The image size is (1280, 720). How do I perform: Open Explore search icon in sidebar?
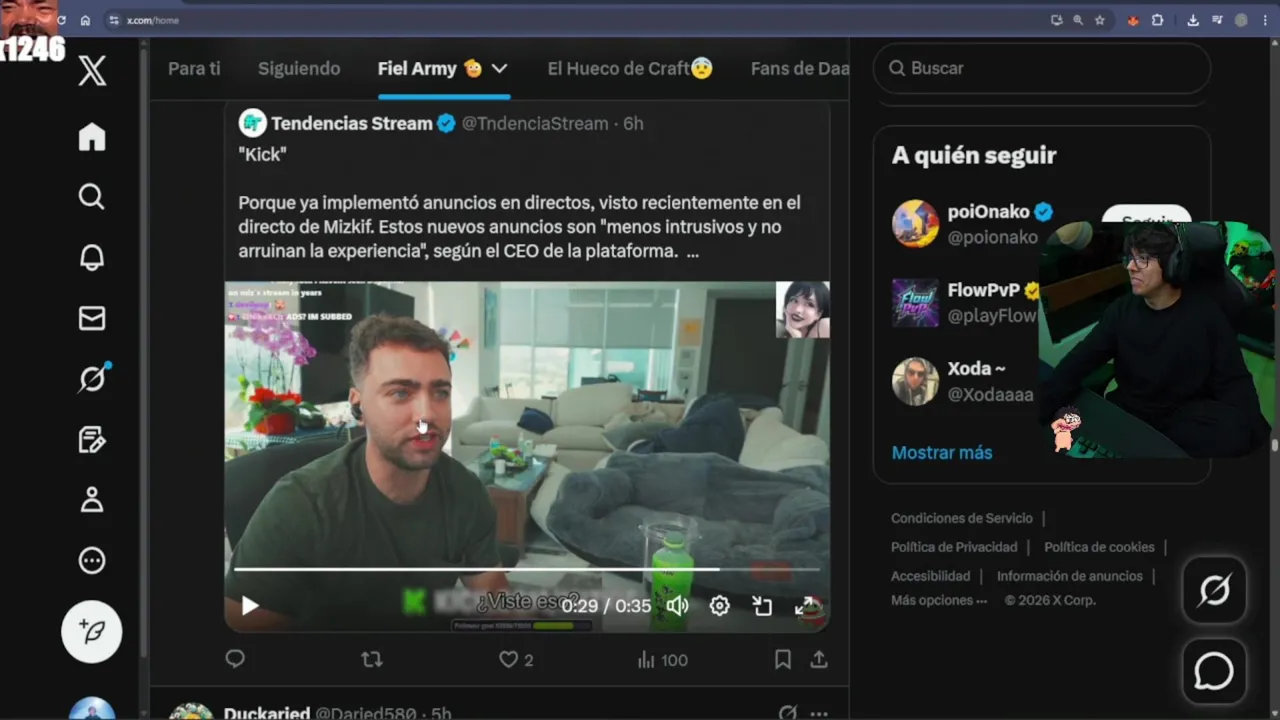pyautogui.click(x=92, y=197)
